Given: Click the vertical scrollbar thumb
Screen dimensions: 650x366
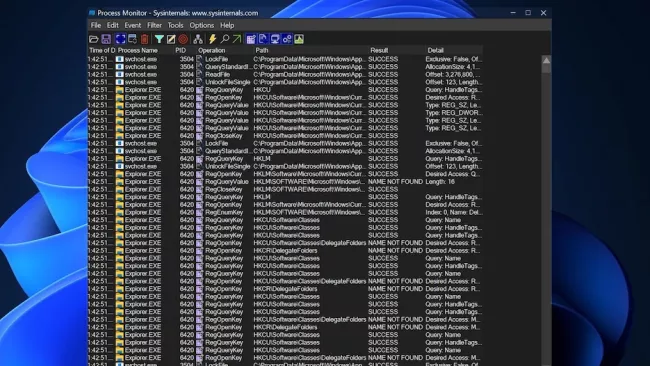Looking at the screenshot, I should [546, 69].
